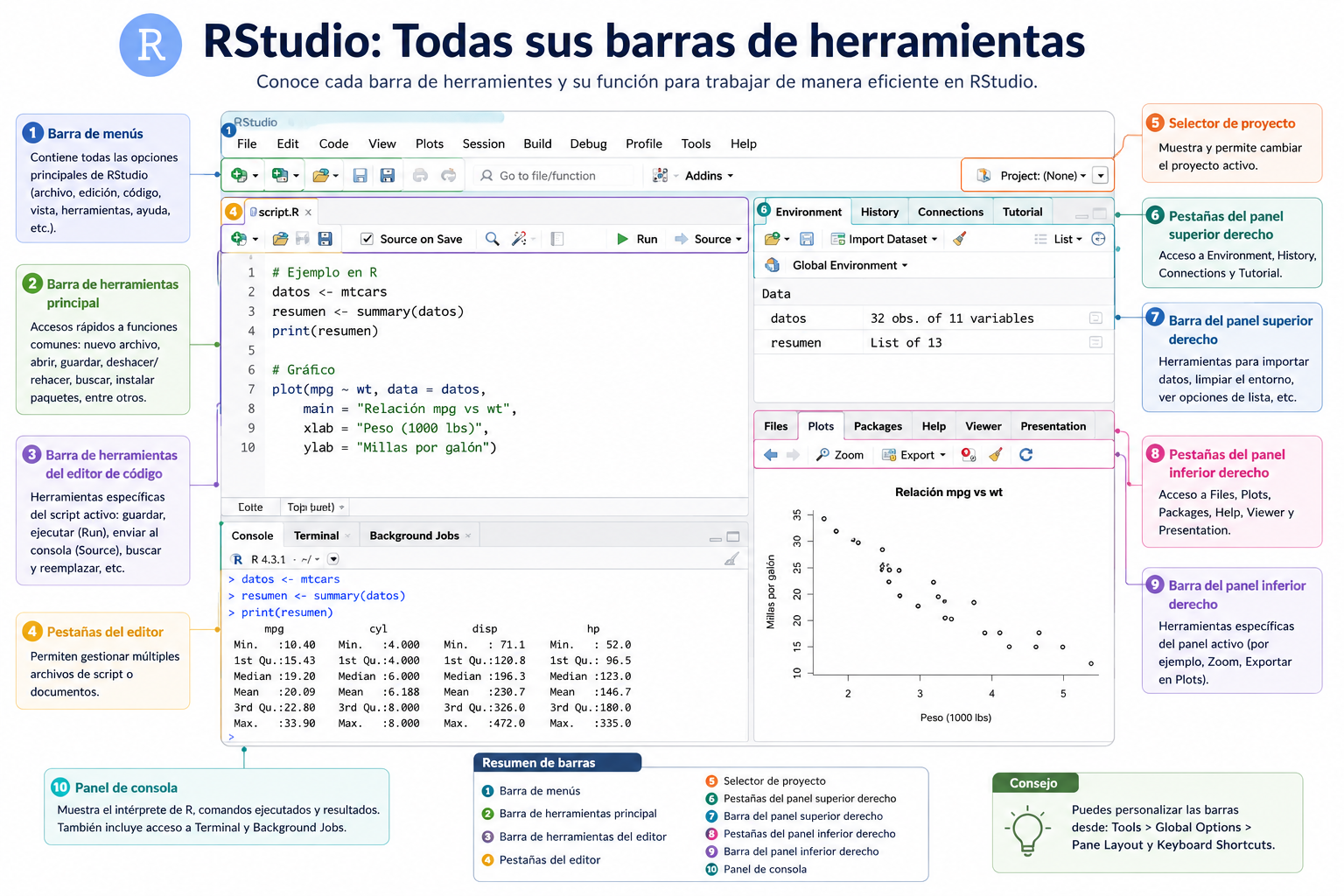The image size is (1344, 896).
Task: Open the Export dropdown in the Plots pane
Action: click(x=914, y=455)
